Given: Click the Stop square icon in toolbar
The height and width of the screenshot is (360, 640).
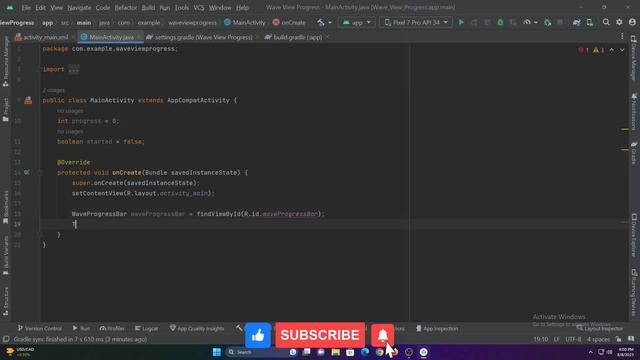Looking at the screenshot, I should pos(560,22).
